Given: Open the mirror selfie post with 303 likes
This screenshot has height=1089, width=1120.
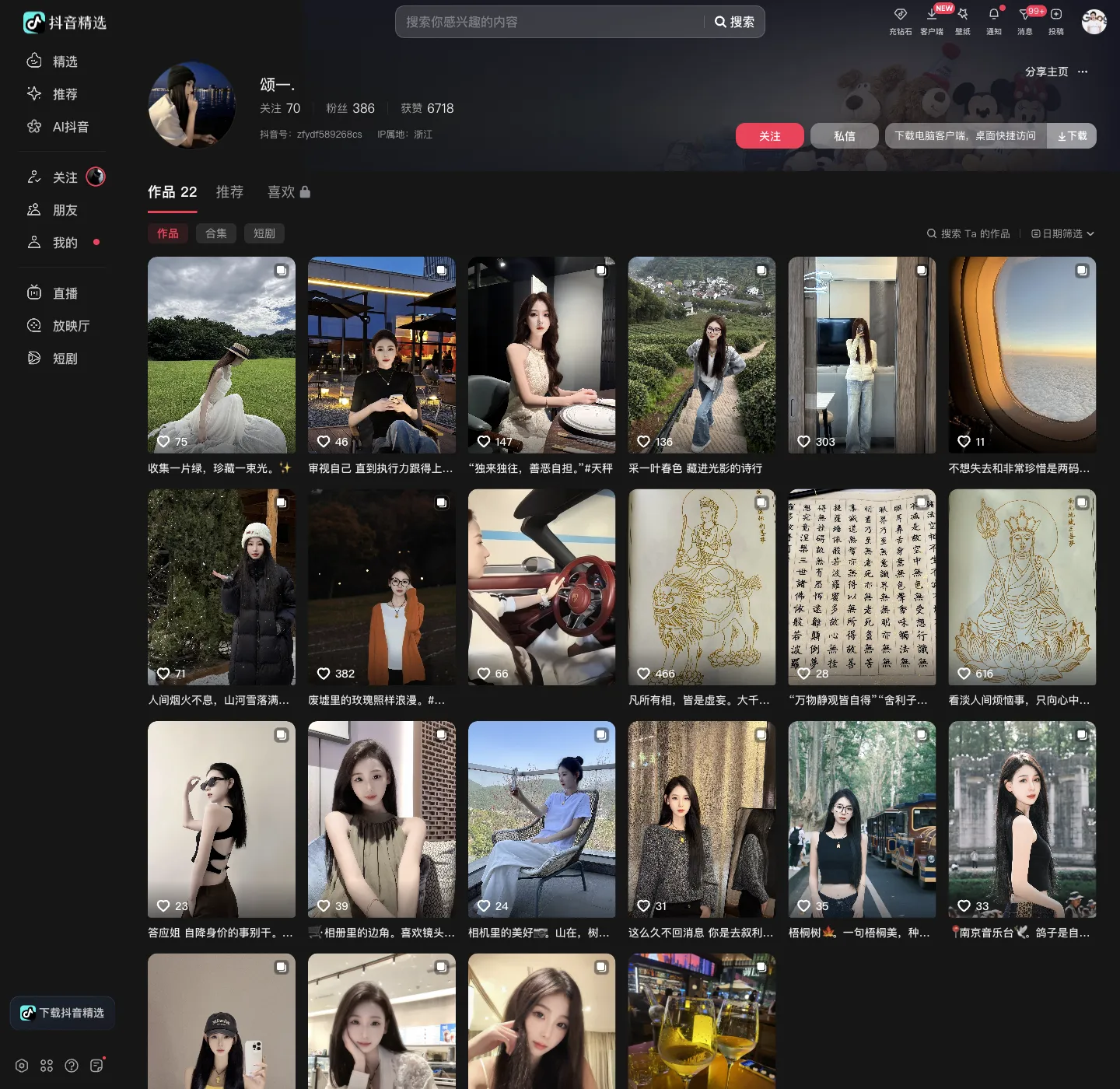Looking at the screenshot, I should 863,355.
